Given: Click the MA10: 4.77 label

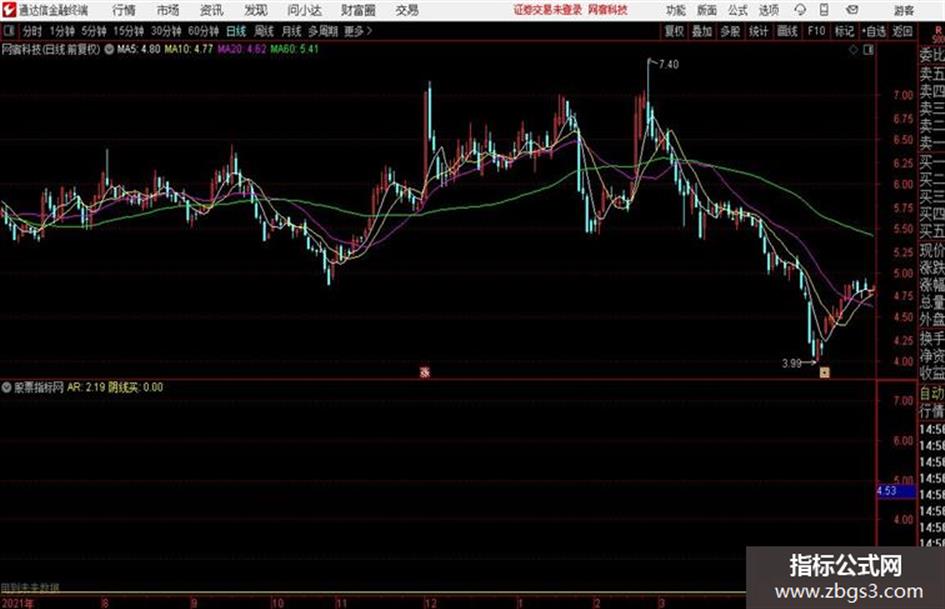Looking at the screenshot, I should tap(189, 49).
